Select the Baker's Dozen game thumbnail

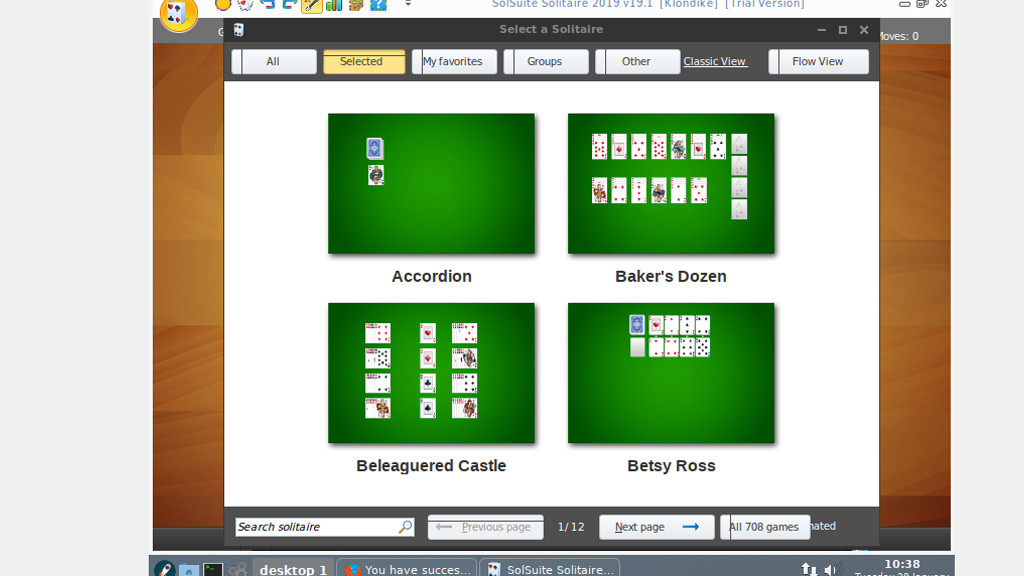pyautogui.click(x=671, y=184)
